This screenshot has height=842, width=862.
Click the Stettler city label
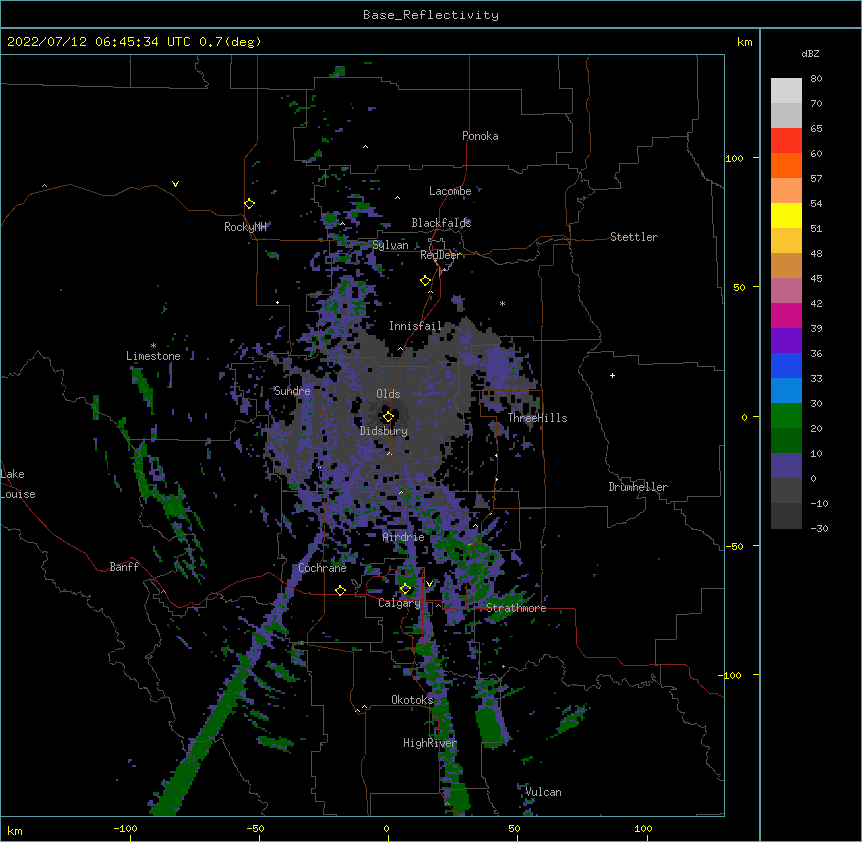(x=634, y=237)
